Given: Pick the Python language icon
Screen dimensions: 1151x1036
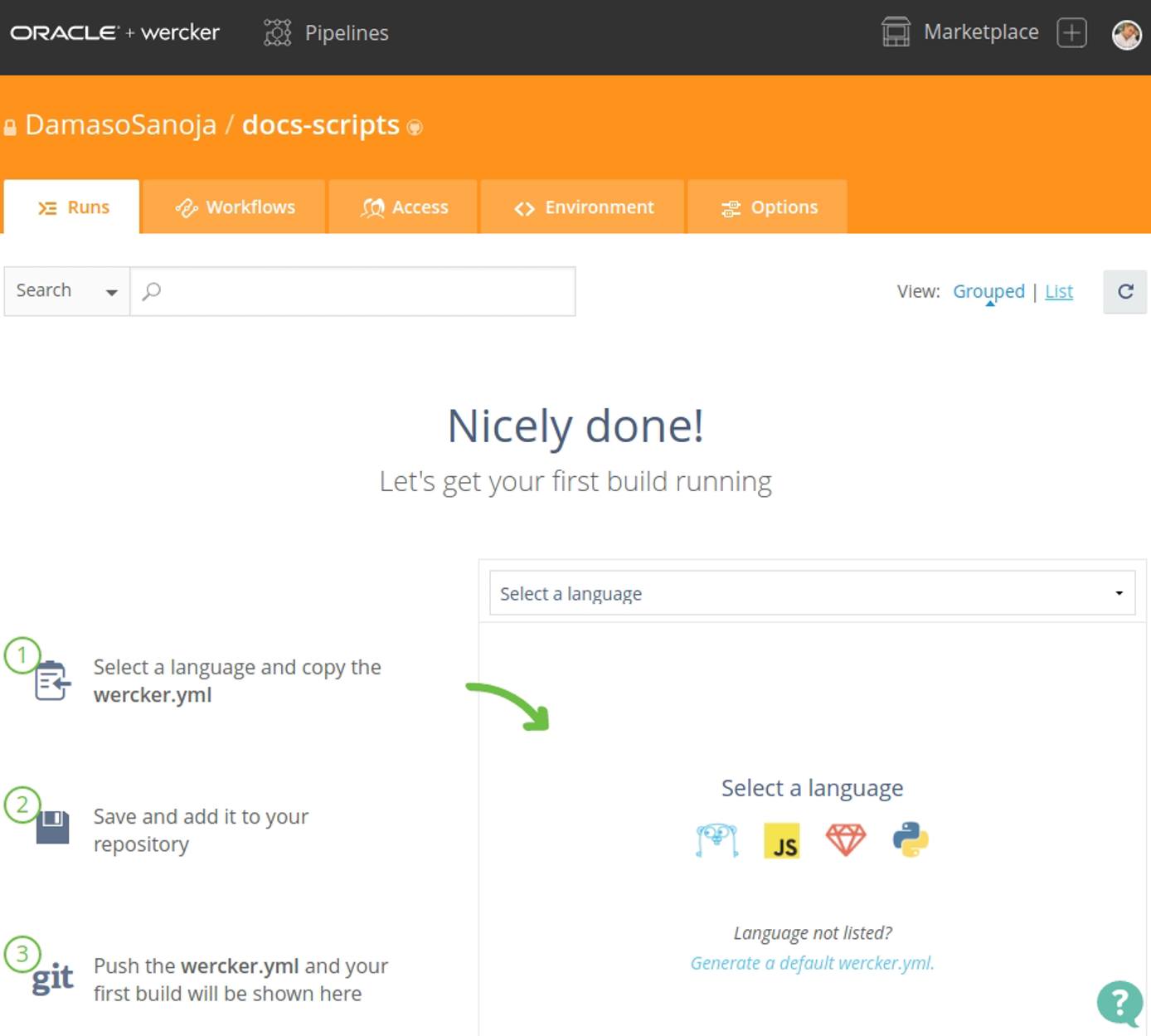Looking at the screenshot, I should click(911, 839).
